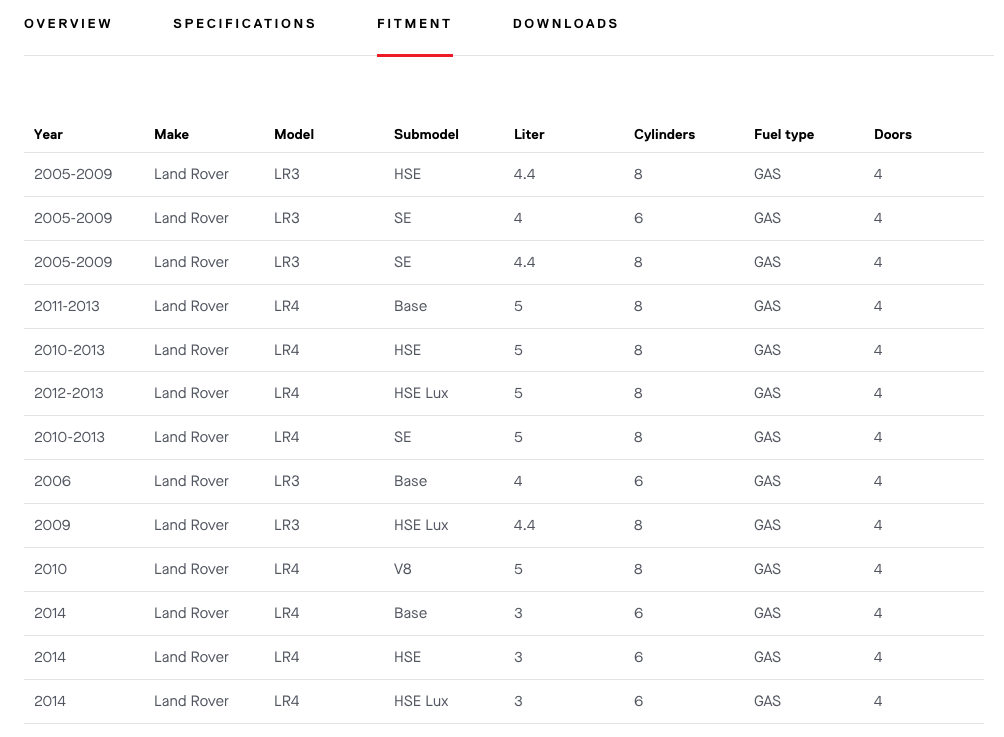Image resolution: width=1004 pixels, height=737 pixels.
Task: Click doors value 4 in the 2012-2013 row
Action: (878, 393)
